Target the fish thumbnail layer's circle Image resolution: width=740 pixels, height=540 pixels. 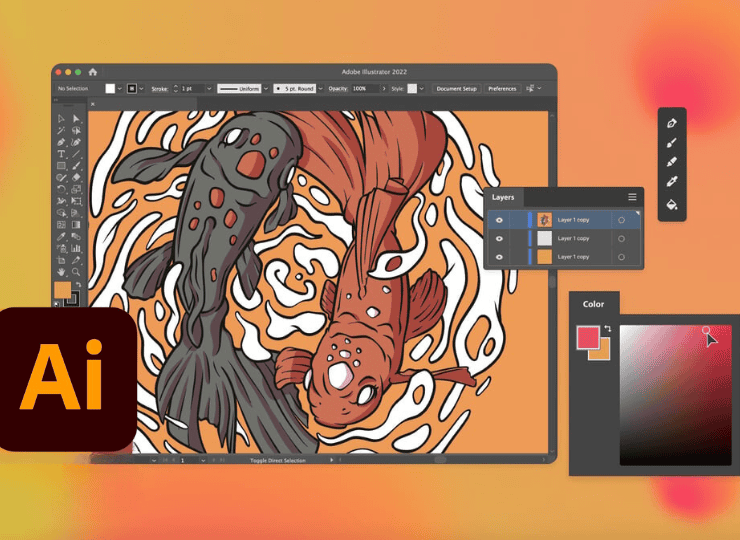click(622, 220)
